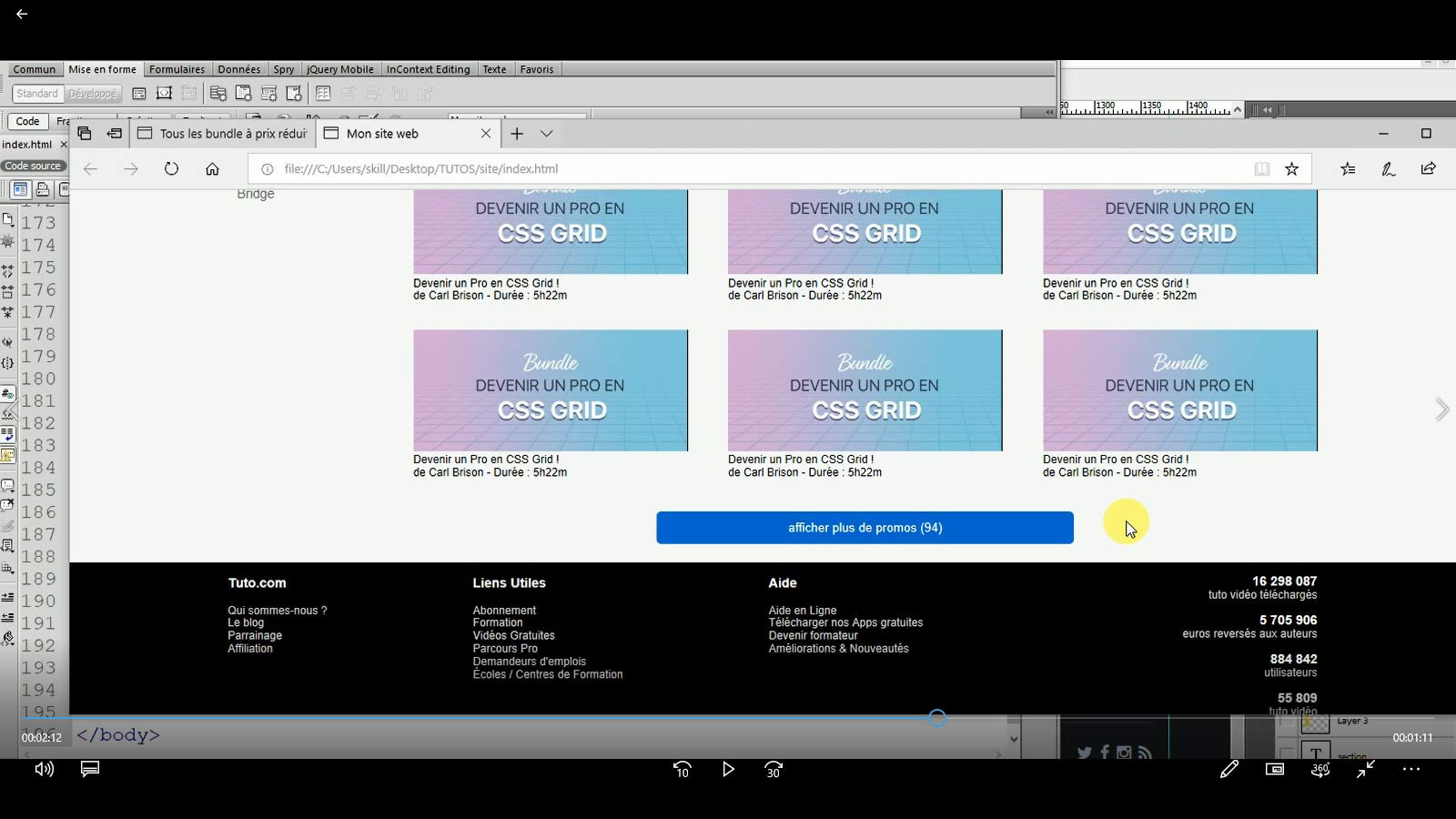Click afficher plus de promos (94) button
Viewport: 1456px width, 819px height.
(864, 528)
